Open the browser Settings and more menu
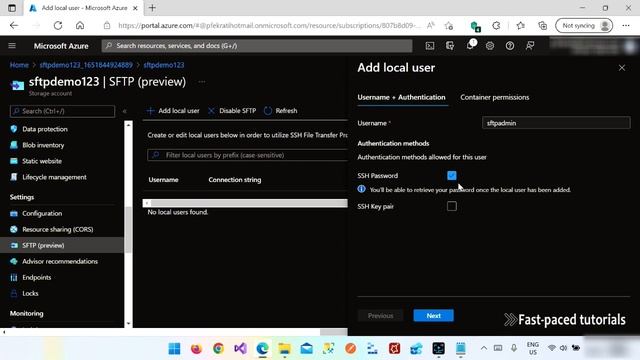This screenshot has width=640, height=360. coord(626,26)
